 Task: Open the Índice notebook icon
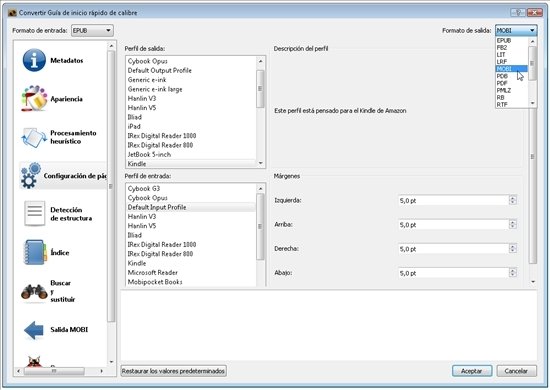[35, 252]
